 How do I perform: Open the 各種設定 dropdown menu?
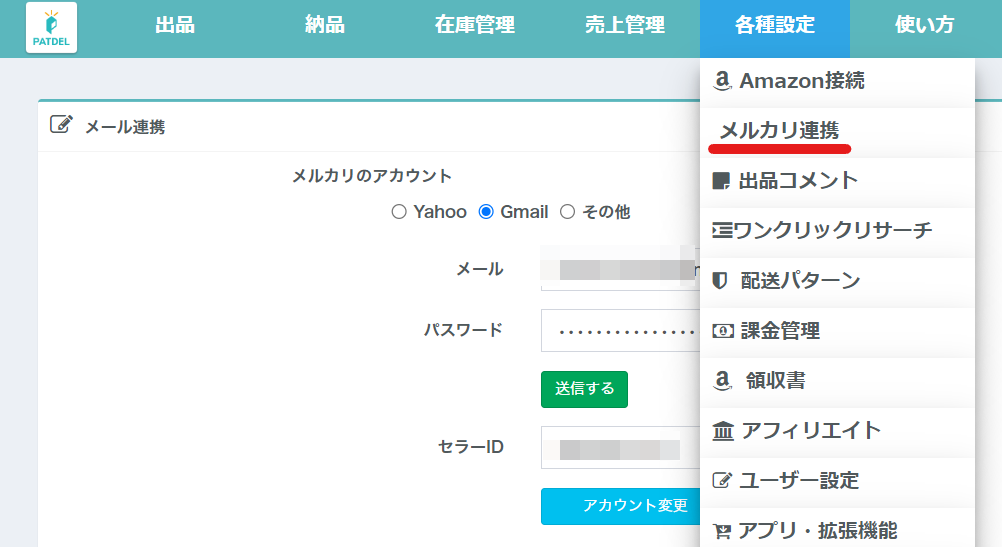[774, 26]
